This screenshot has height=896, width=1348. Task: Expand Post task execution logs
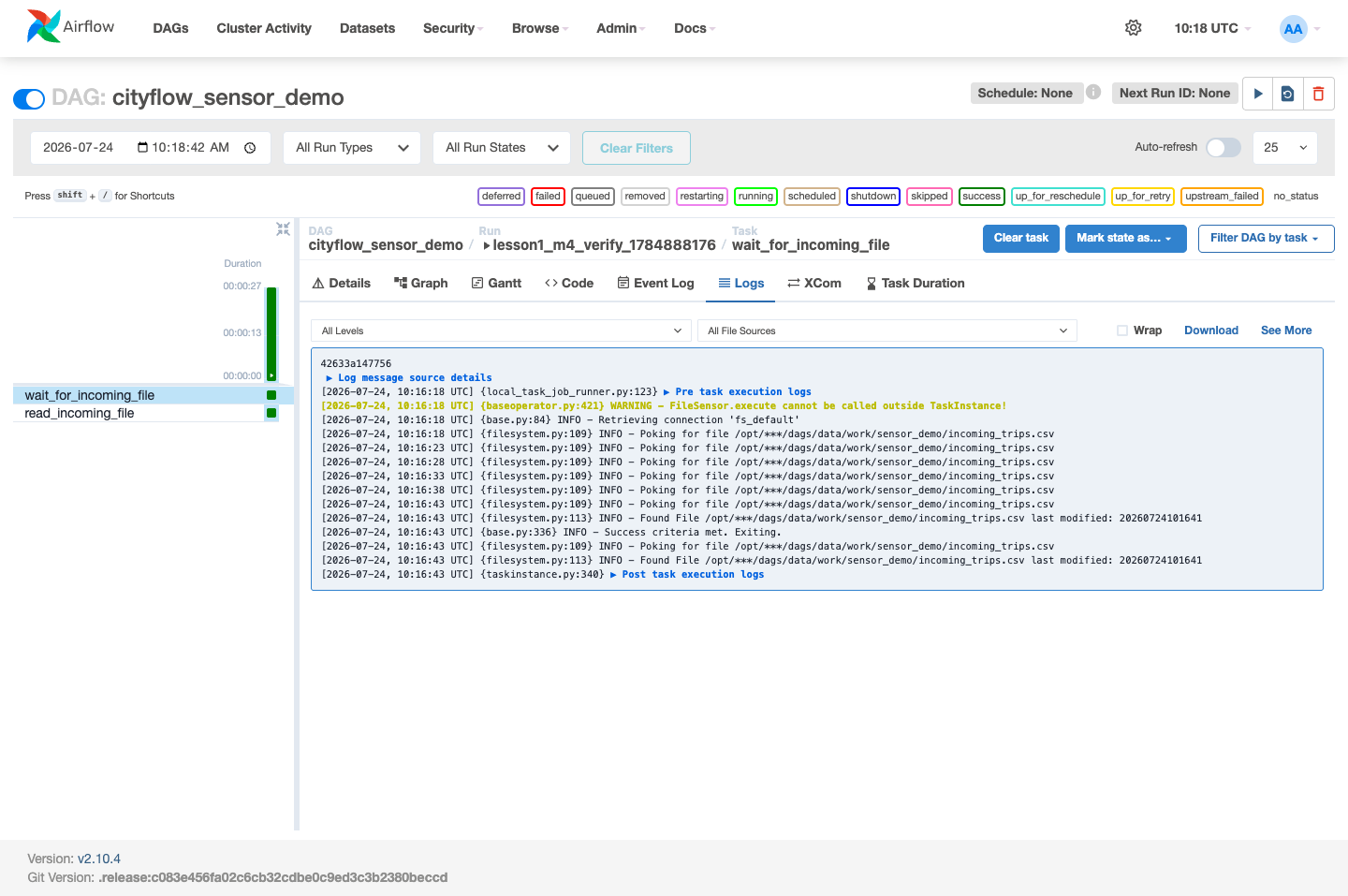coord(687,574)
